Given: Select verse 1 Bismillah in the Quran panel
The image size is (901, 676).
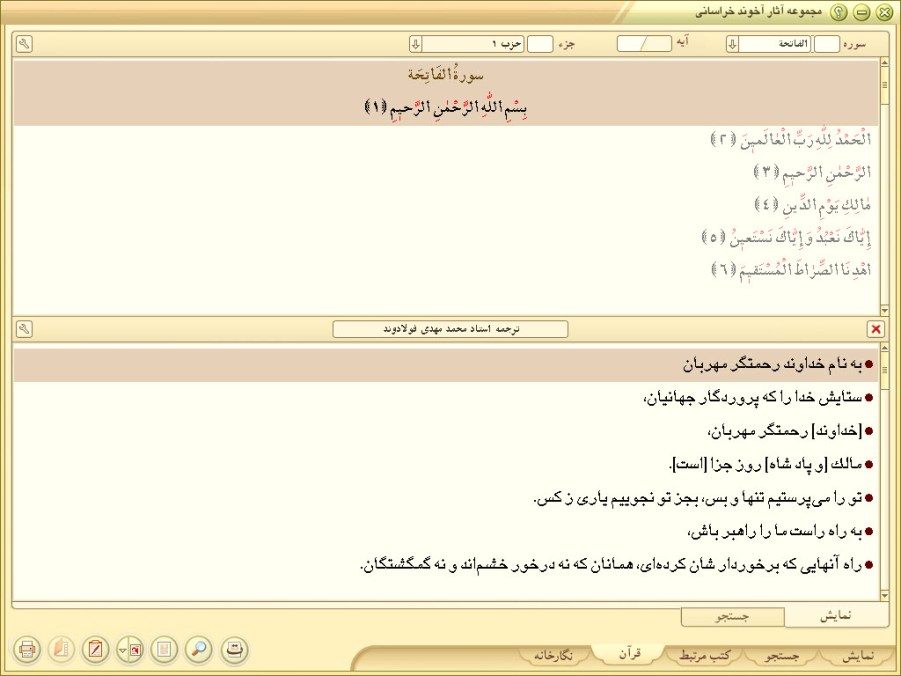Looking at the screenshot, I should coord(446,107).
